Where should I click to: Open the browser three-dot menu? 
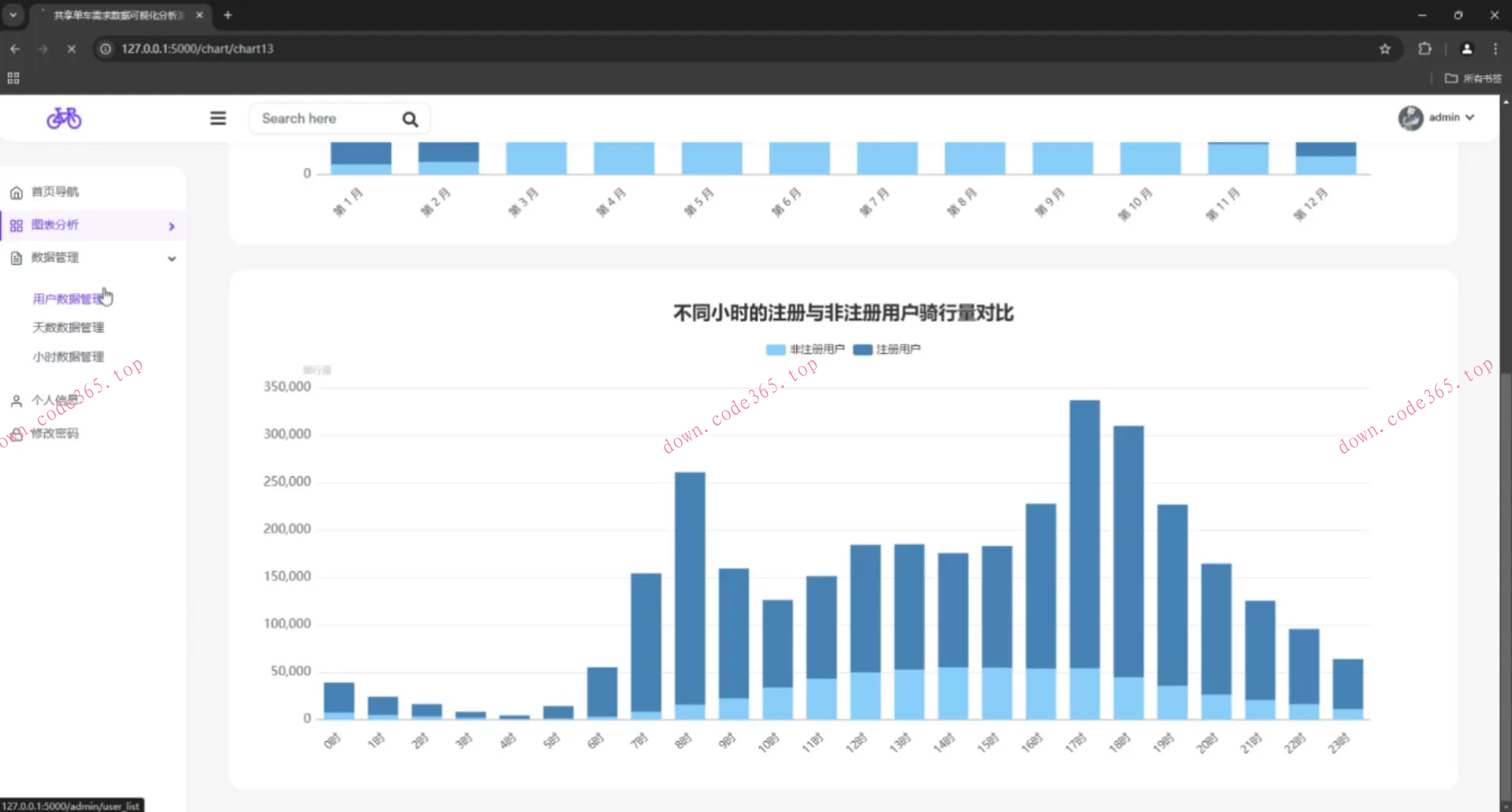pyautogui.click(x=1495, y=49)
